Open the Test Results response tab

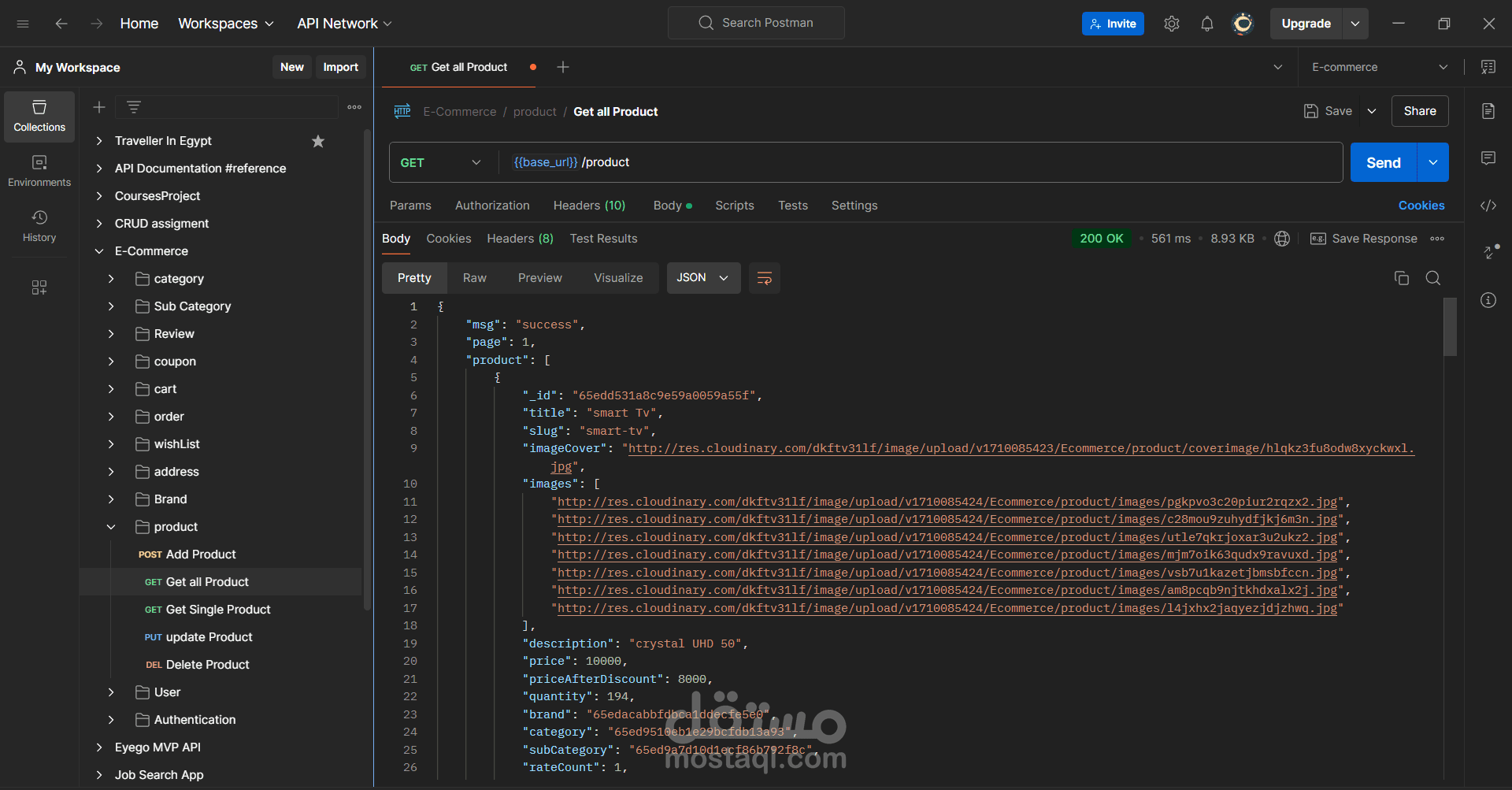[x=603, y=239]
